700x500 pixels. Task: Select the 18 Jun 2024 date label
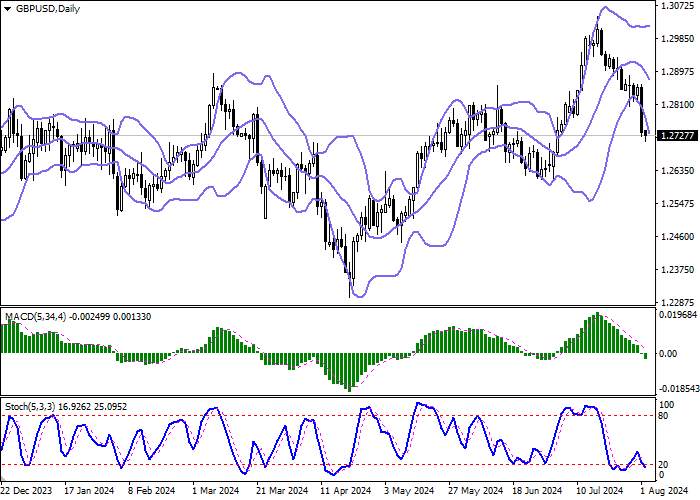coord(538,491)
